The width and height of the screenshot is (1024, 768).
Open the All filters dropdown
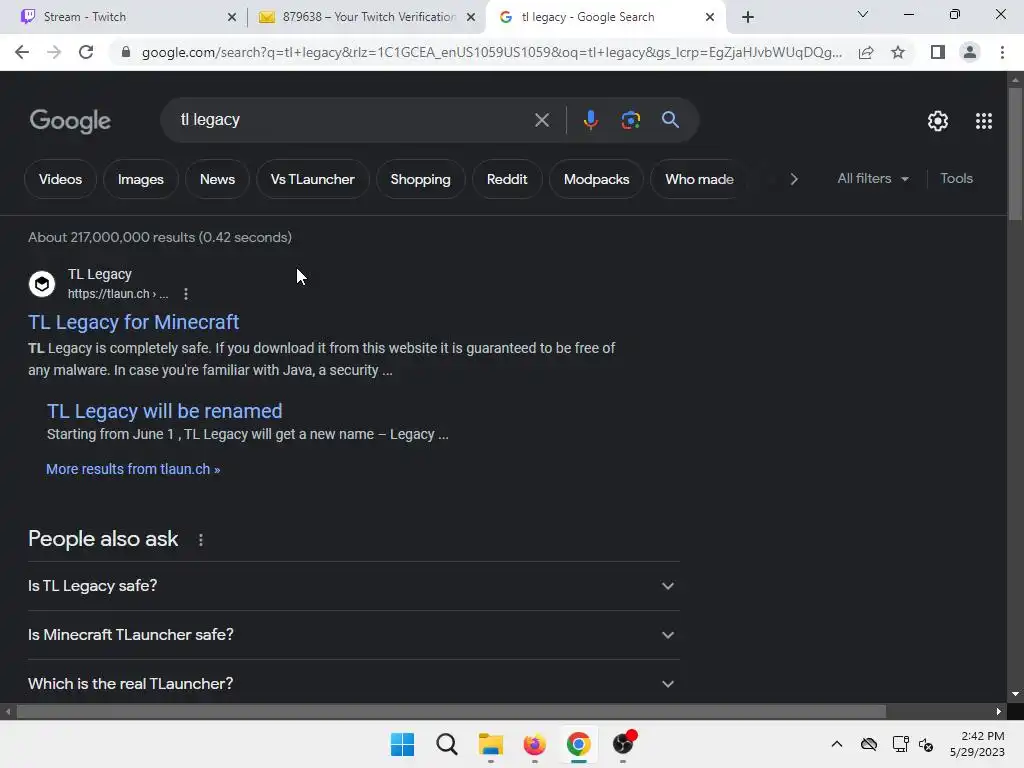tap(872, 178)
